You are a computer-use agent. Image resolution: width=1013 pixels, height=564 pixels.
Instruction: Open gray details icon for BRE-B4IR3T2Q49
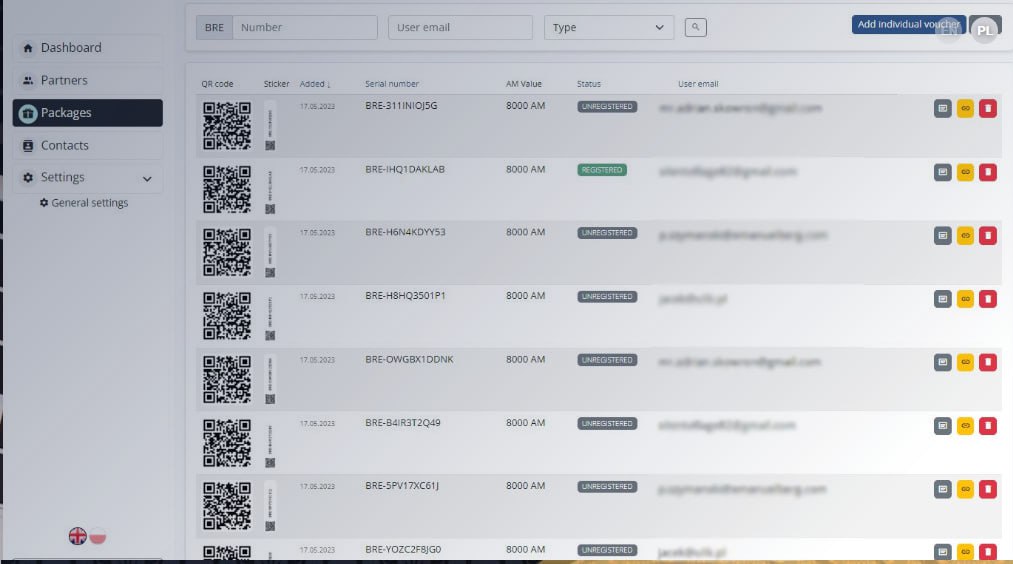(x=942, y=426)
